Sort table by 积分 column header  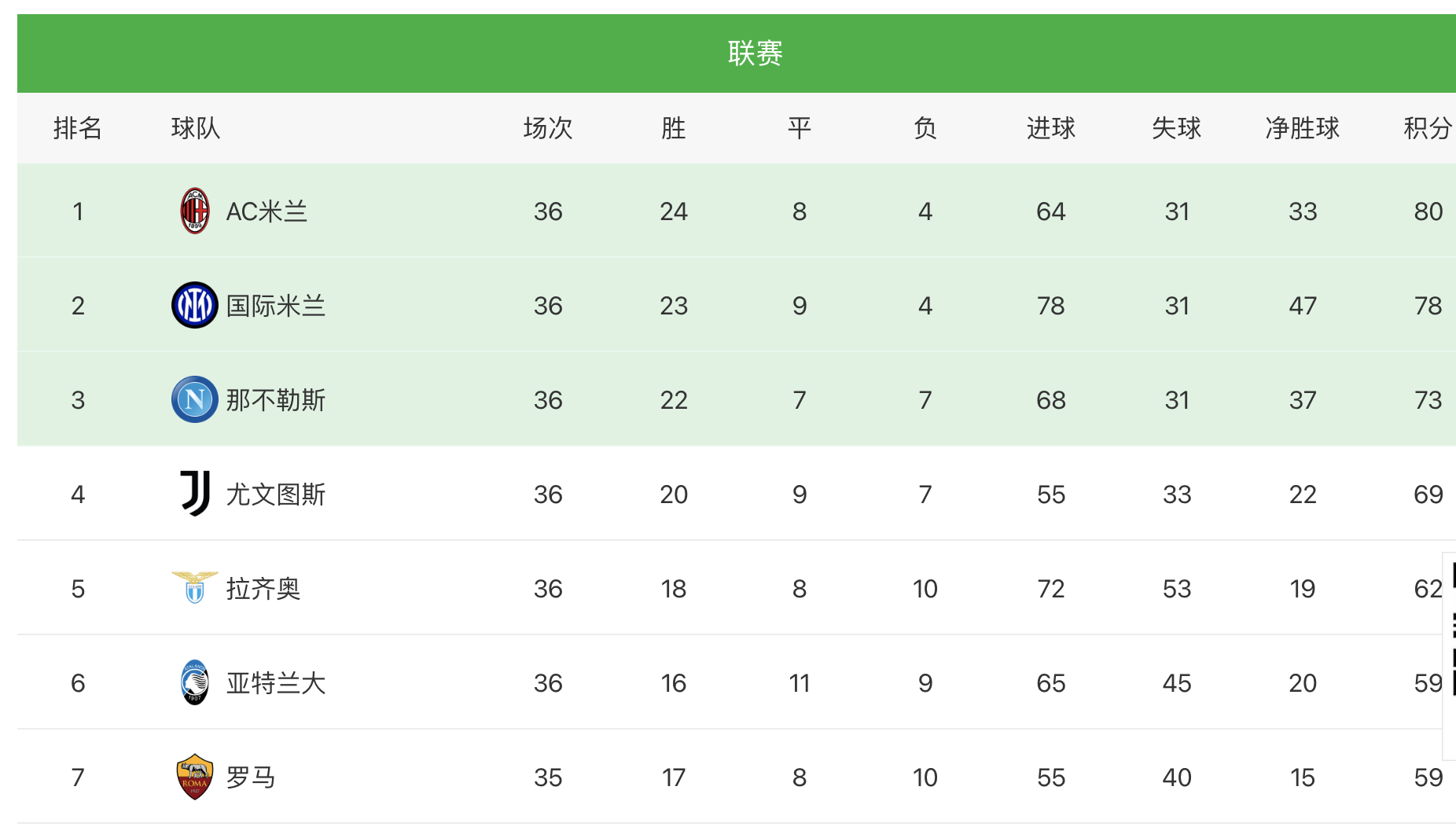click(1427, 128)
